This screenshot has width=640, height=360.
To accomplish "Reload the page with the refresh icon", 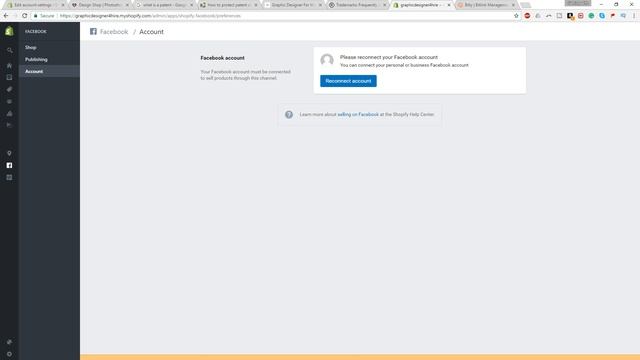I will (24, 16).
